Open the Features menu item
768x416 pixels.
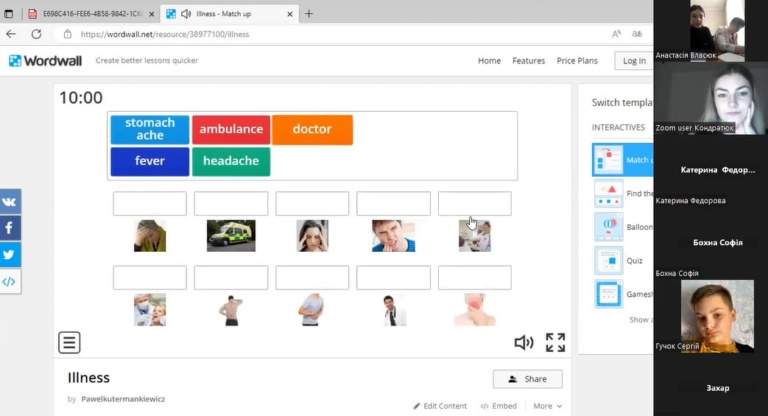pos(528,61)
